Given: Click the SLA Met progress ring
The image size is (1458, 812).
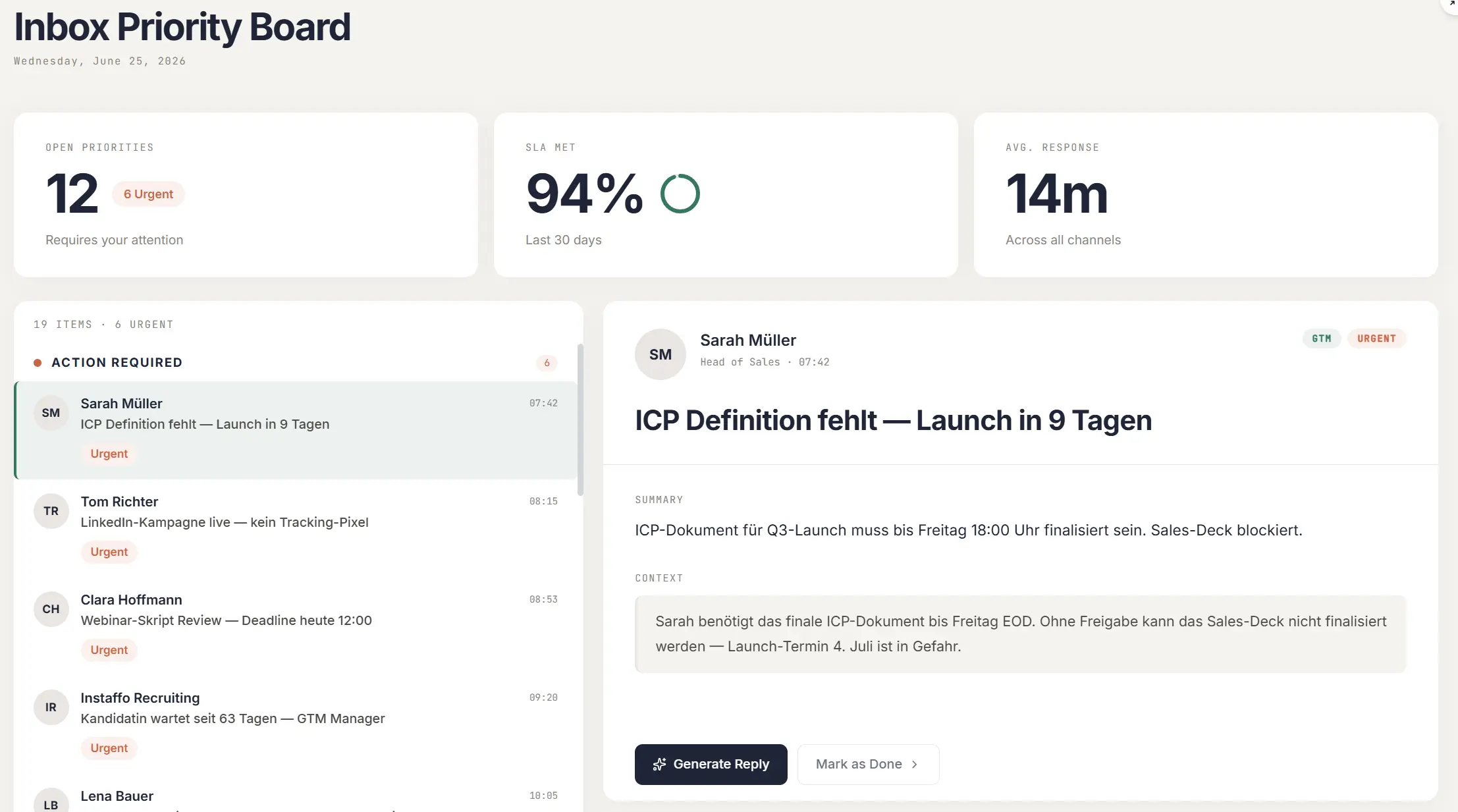Looking at the screenshot, I should click(x=680, y=194).
